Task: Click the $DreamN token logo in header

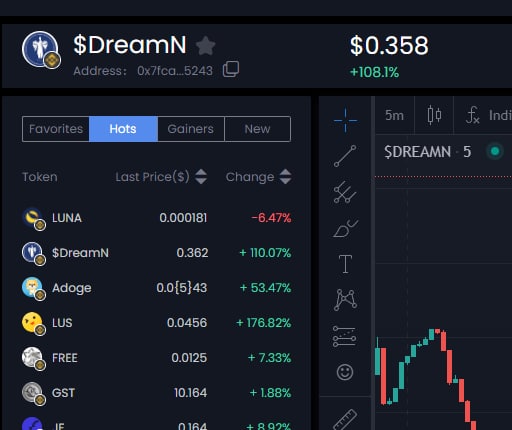Action: click(41, 49)
